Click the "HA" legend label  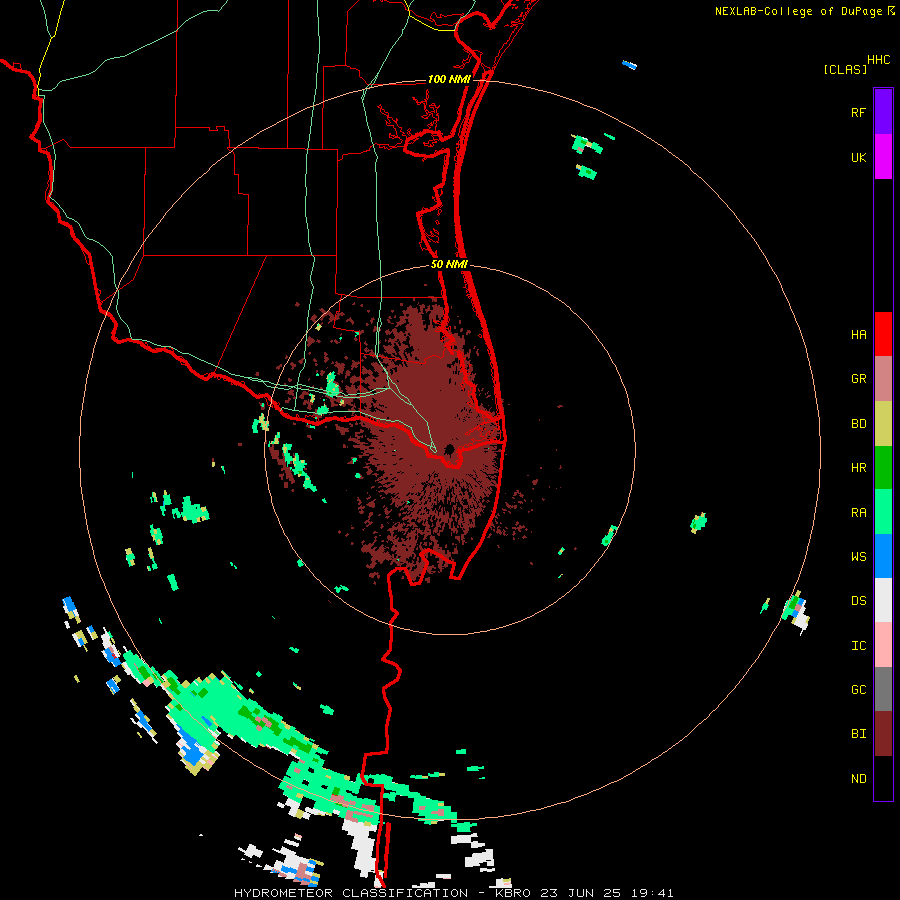[858, 335]
